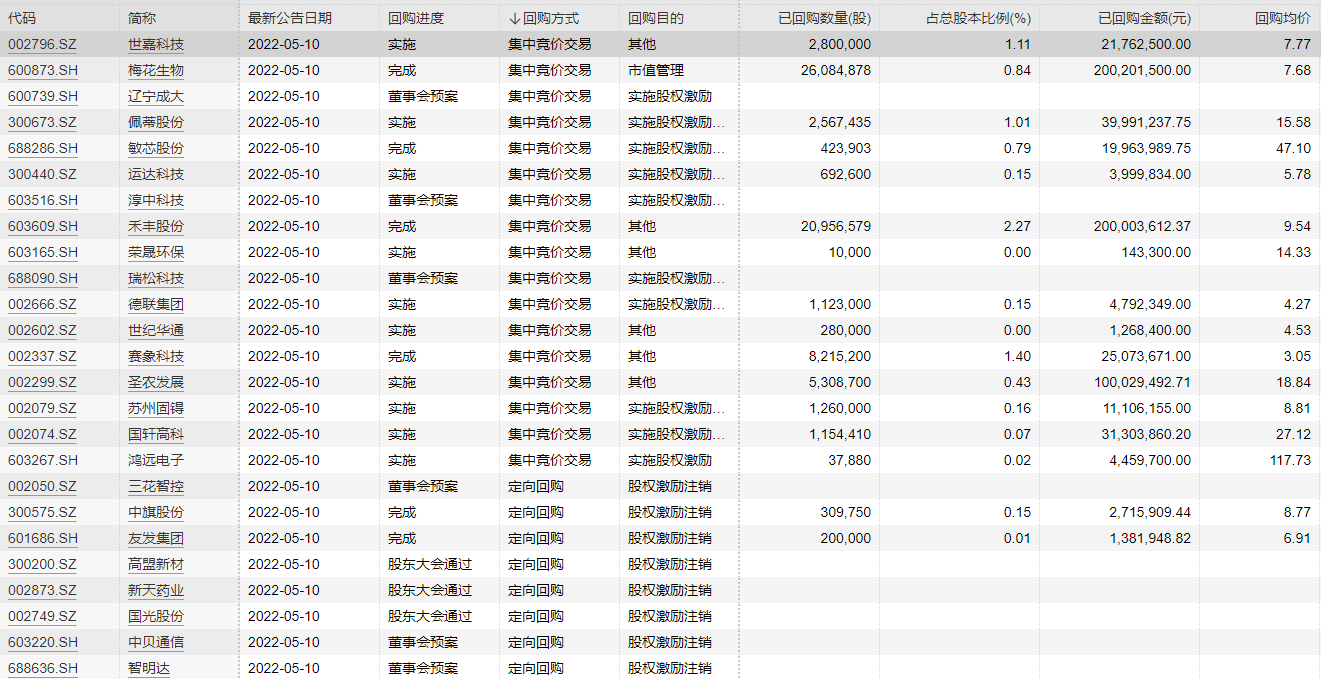Click the 回购目的 column header
Screen dimensions: 1321x679
coord(656,18)
